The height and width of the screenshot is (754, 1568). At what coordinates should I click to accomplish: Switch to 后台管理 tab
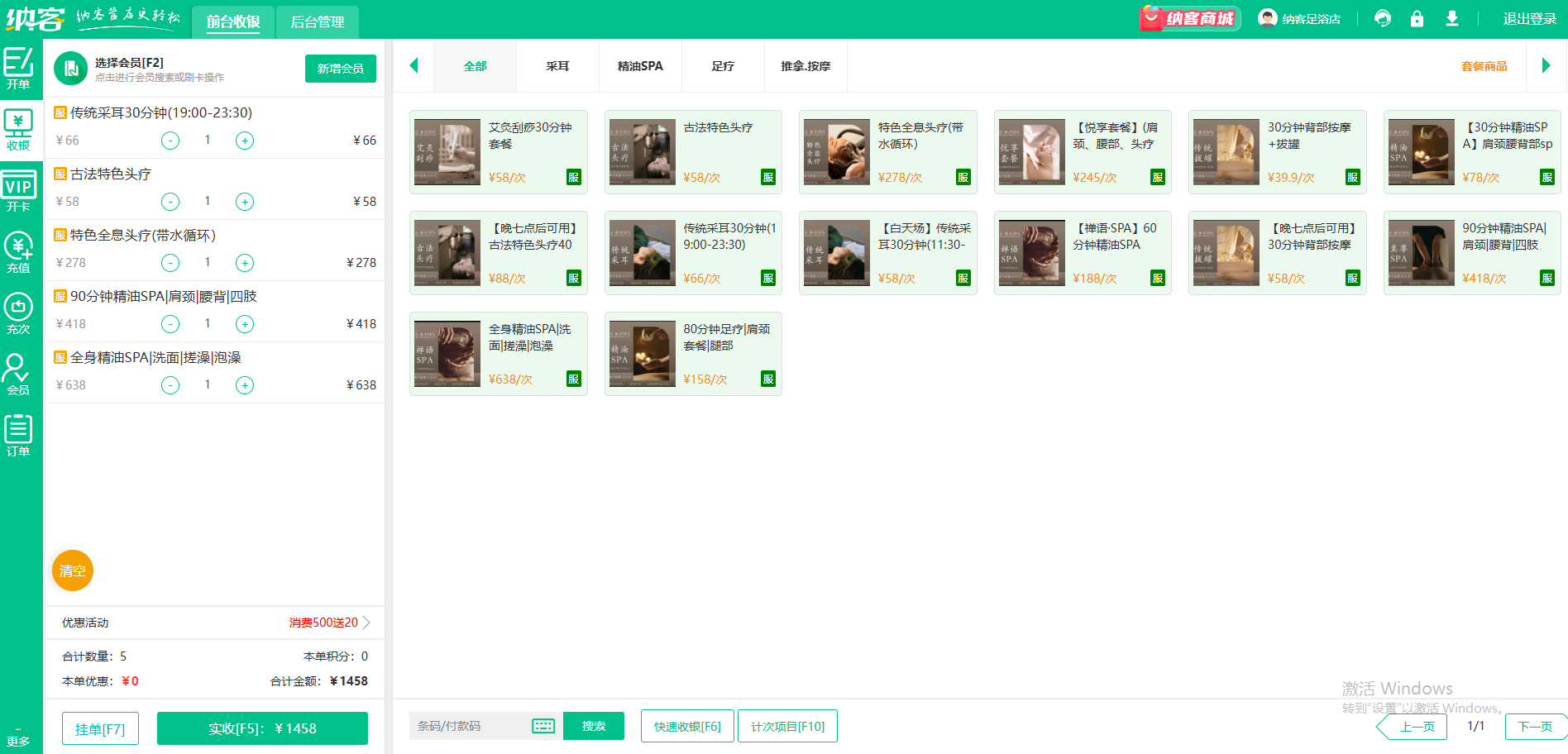[x=318, y=21]
